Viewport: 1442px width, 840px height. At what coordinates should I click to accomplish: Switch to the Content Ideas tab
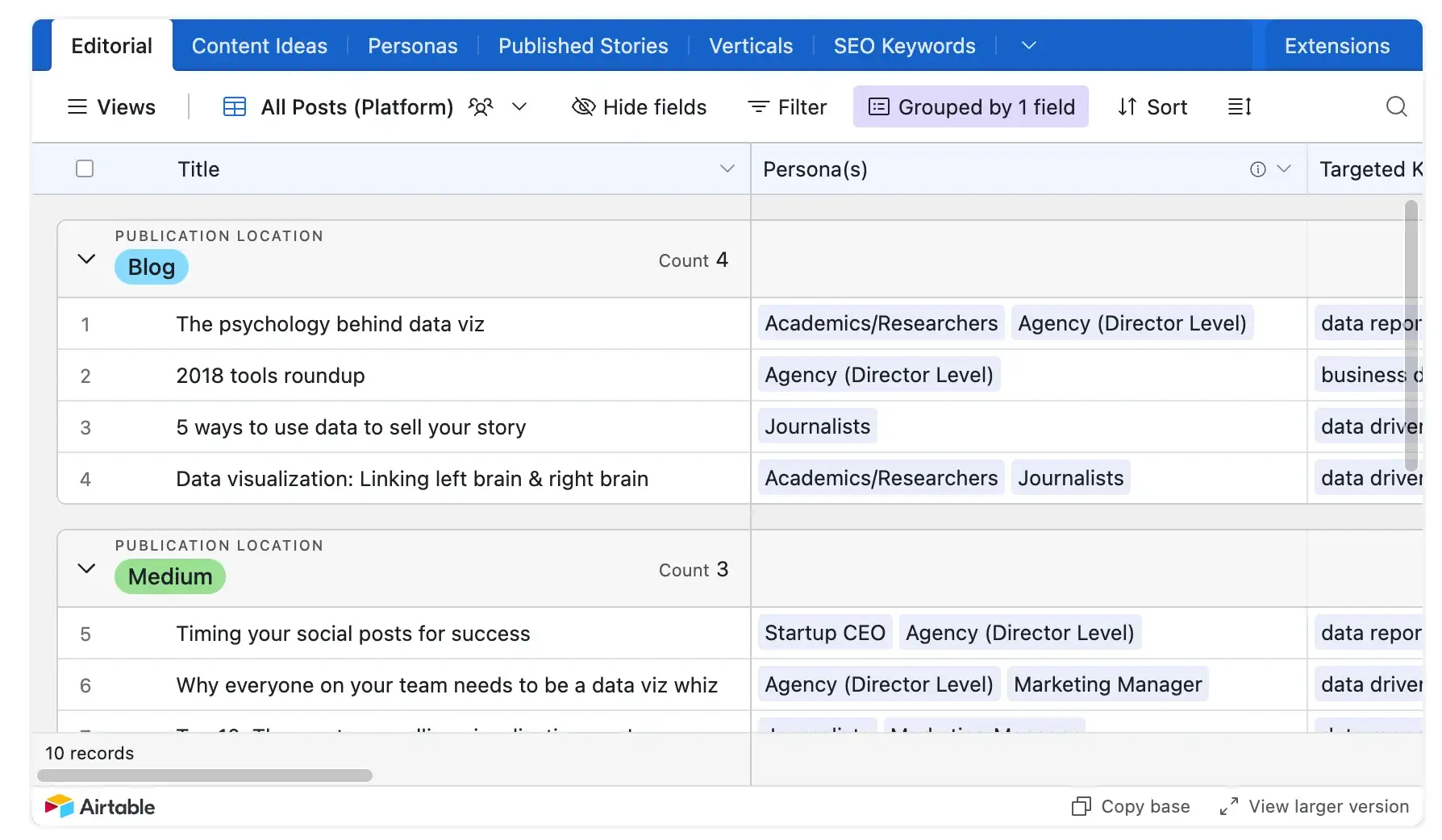point(260,46)
